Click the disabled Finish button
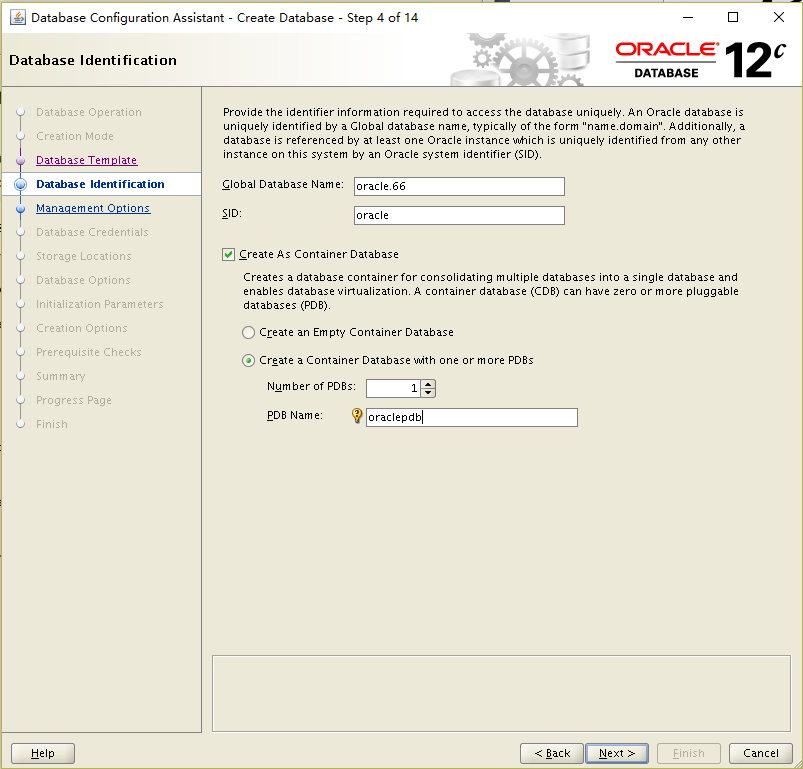 point(689,753)
